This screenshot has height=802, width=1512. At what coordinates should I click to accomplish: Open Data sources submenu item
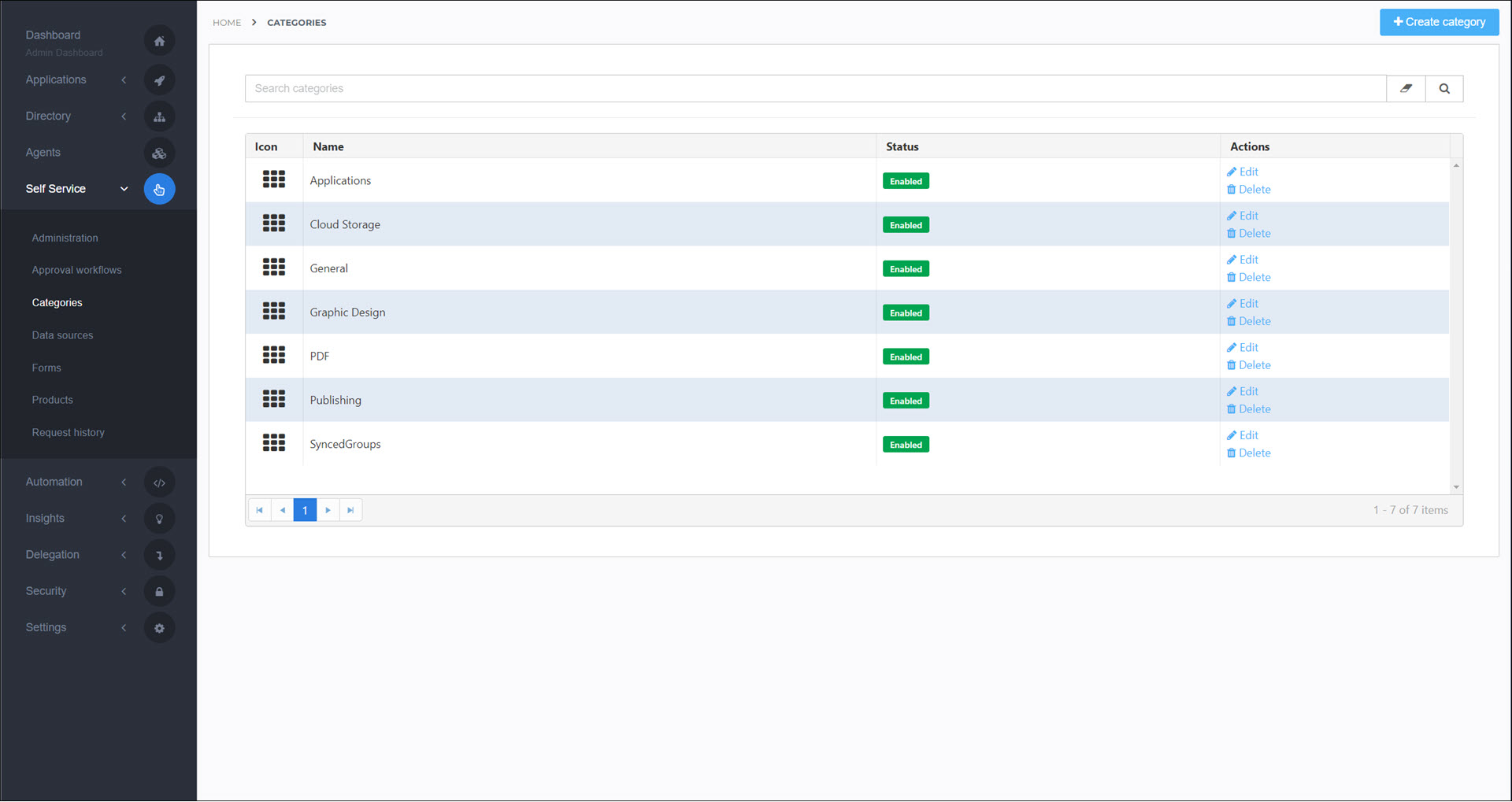point(62,335)
